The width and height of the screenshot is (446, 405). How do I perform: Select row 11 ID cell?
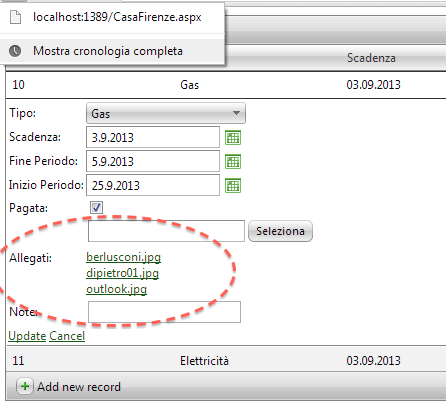[x=18, y=361]
